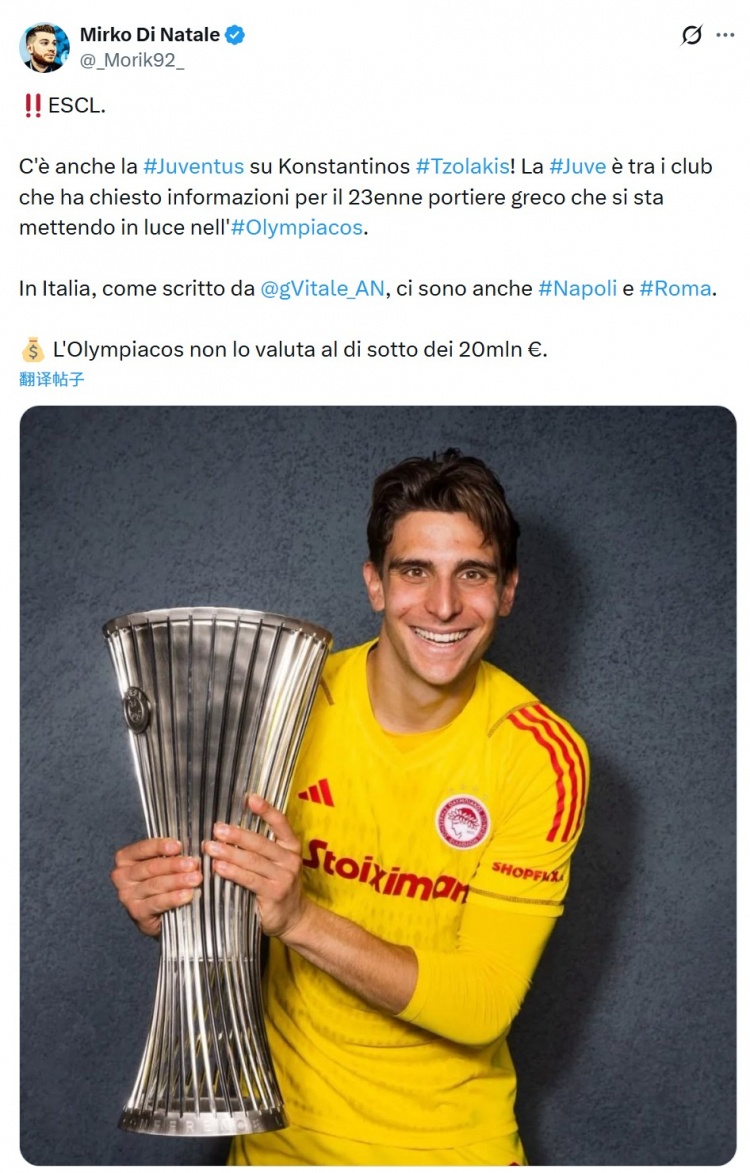Open the #Napoli hashtag
Image resolution: width=750 pixels, height=1173 pixels.
point(578,289)
